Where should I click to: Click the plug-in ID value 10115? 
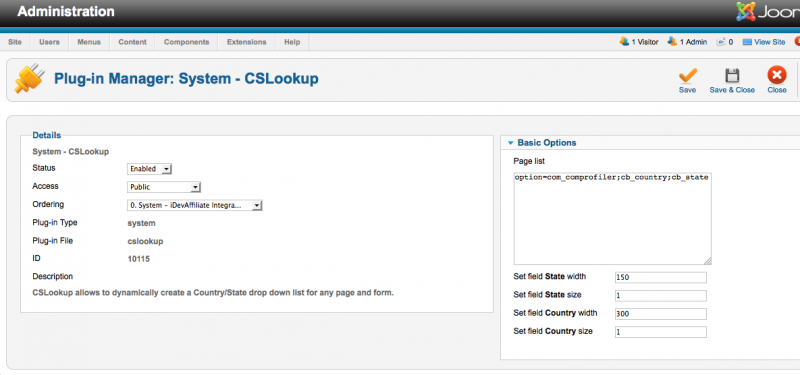(139, 259)
